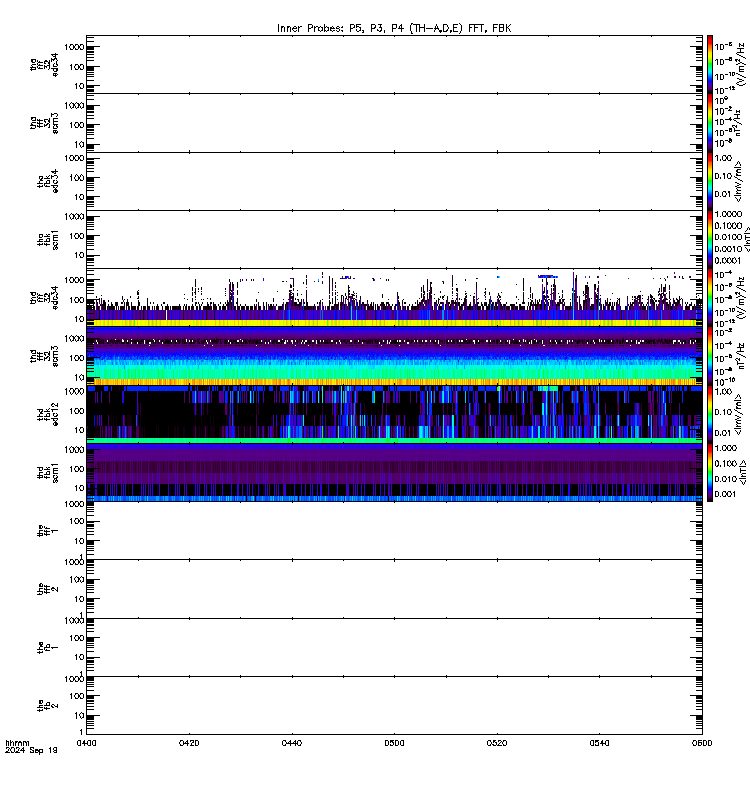Click the 0400 time axis label
The image size is (750, 800).
(86, 743)
